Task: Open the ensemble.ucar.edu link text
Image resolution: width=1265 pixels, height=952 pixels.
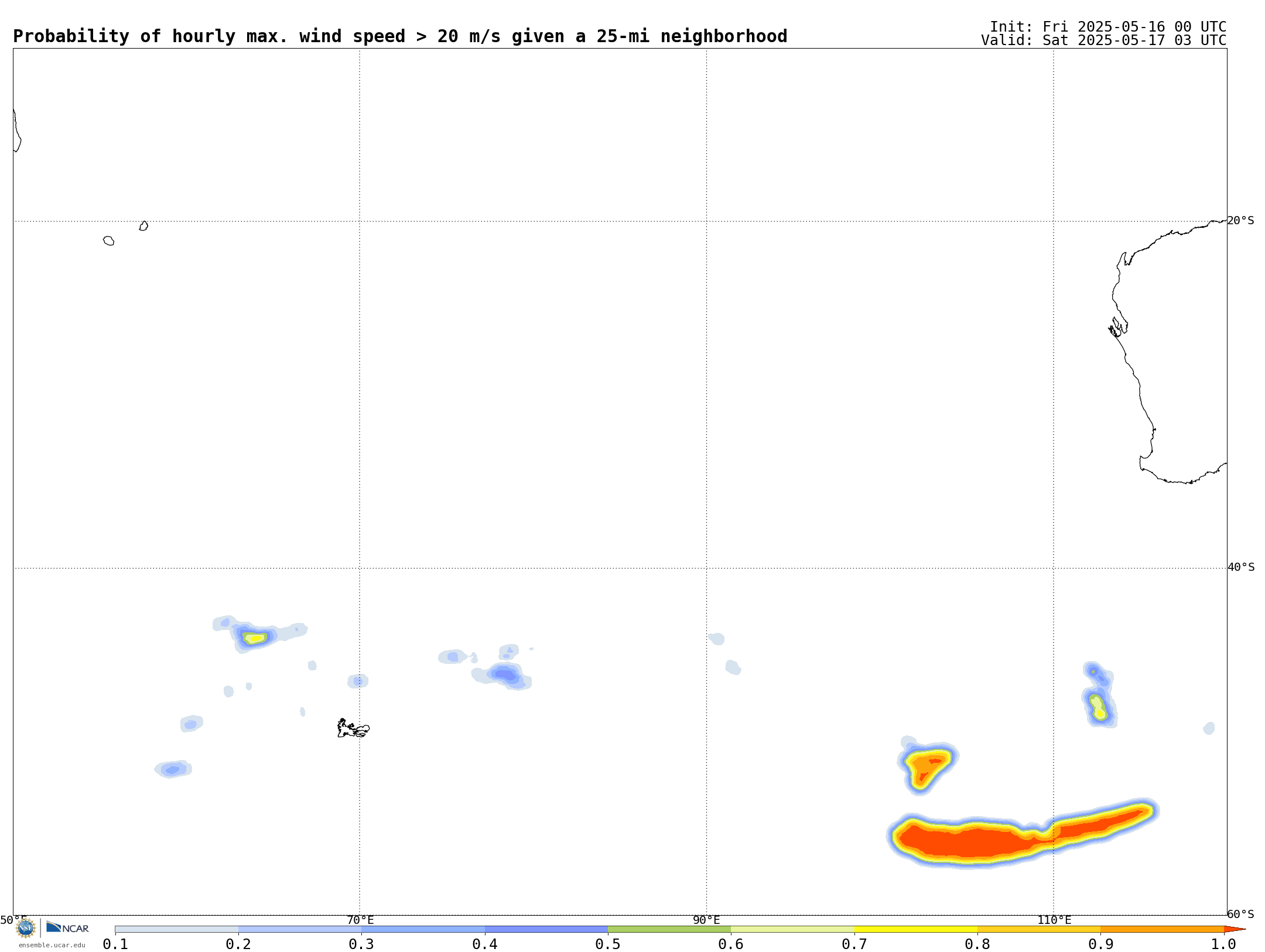Action: [52, 945]
